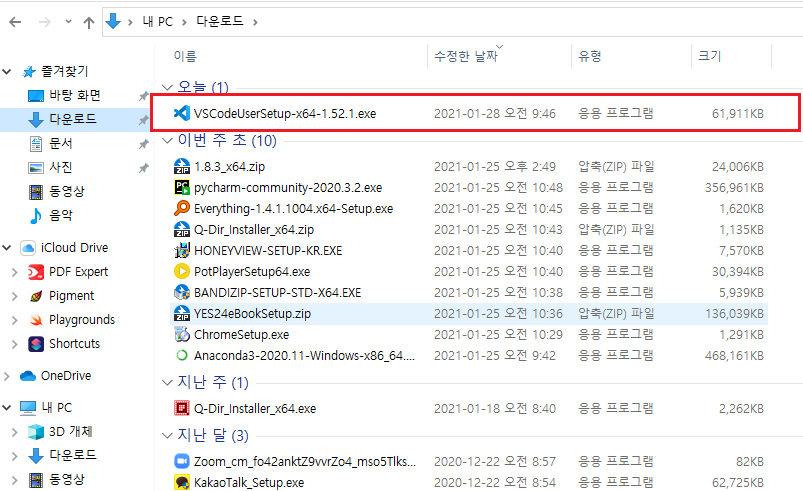Click the pin icon next to 문서
This screenshot has width=803, height=491.
coord(144,144)
